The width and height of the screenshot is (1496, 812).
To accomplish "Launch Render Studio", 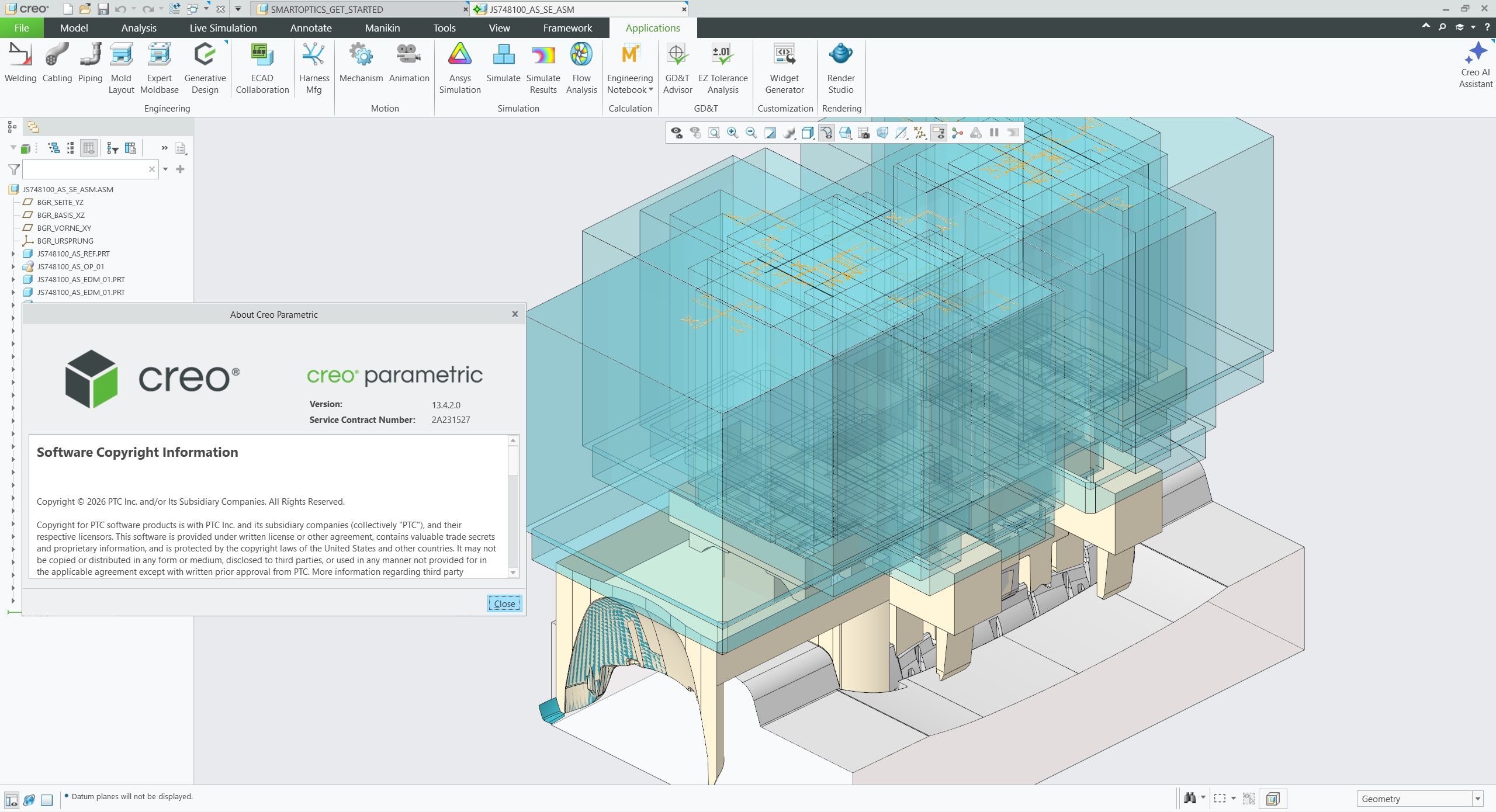I will pyautogui.click(x=840, y=68).
